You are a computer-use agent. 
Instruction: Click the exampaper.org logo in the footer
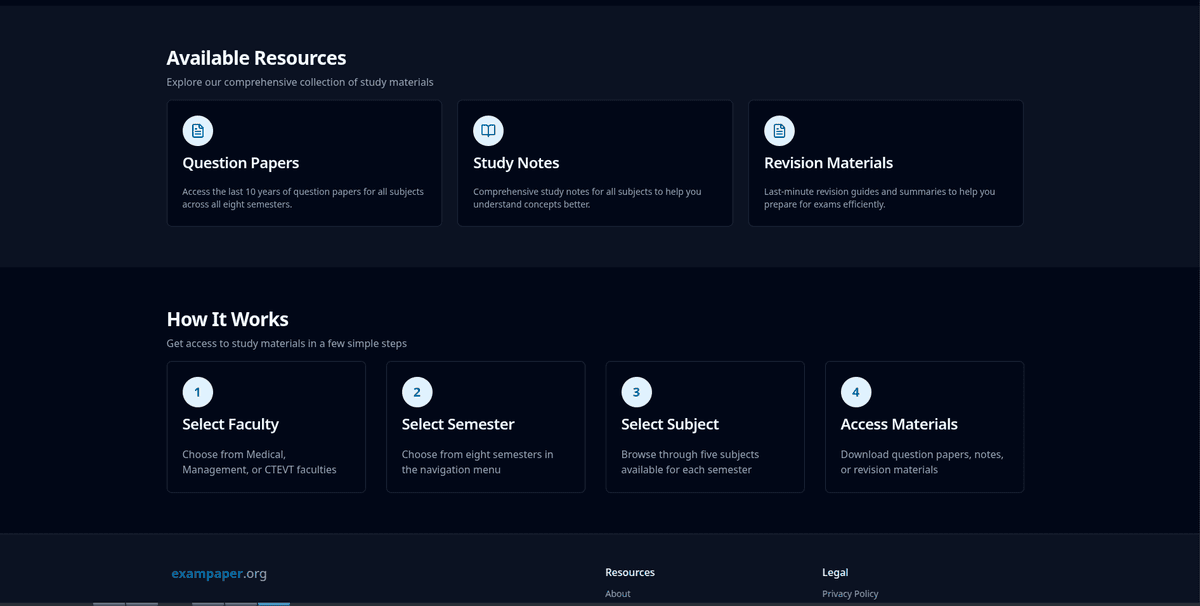(219, 573)
